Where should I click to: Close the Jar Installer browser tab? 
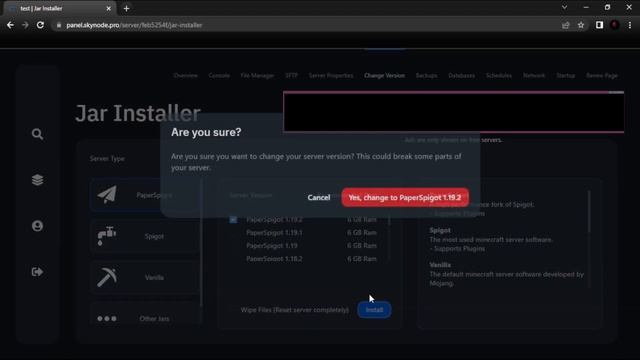pos(109,8)
